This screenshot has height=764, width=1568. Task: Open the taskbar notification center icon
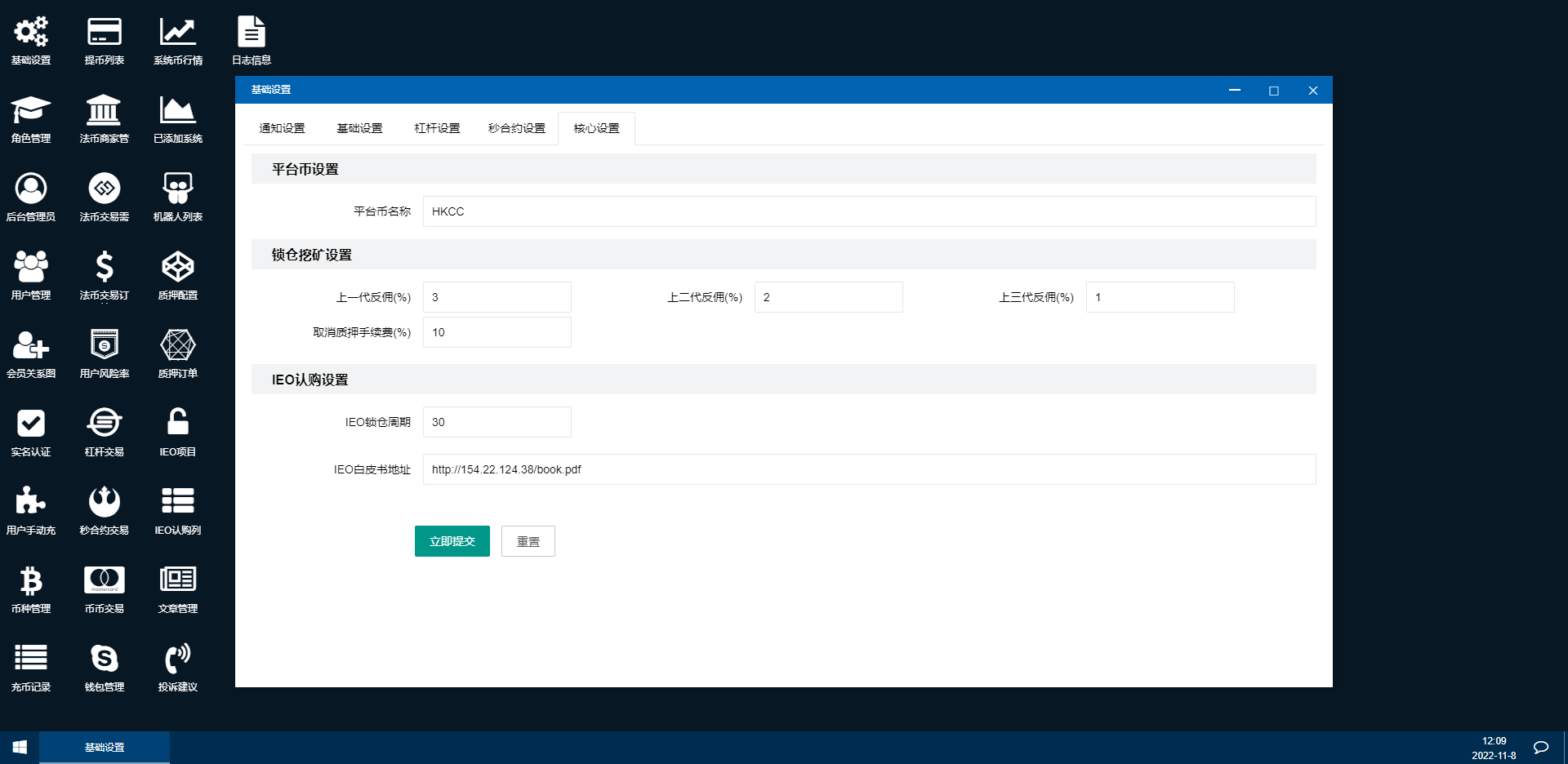[1541, 747]
